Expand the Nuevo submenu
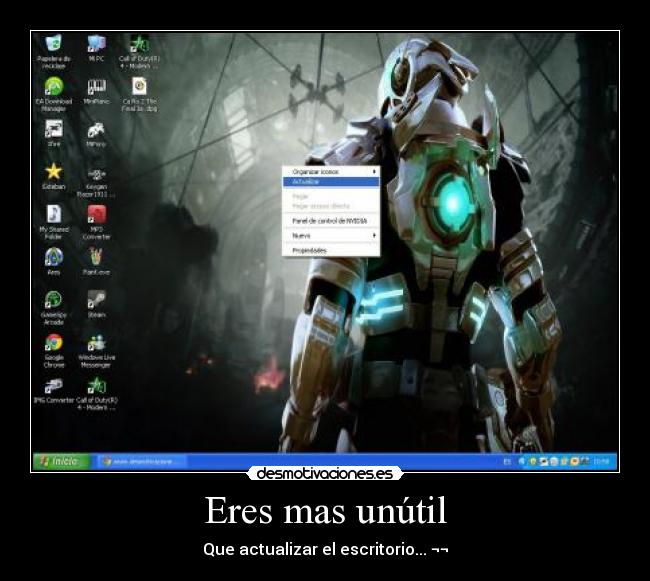The height and width of the screenshot is (581, 650). pyautogui.click(x=331, y=235)
